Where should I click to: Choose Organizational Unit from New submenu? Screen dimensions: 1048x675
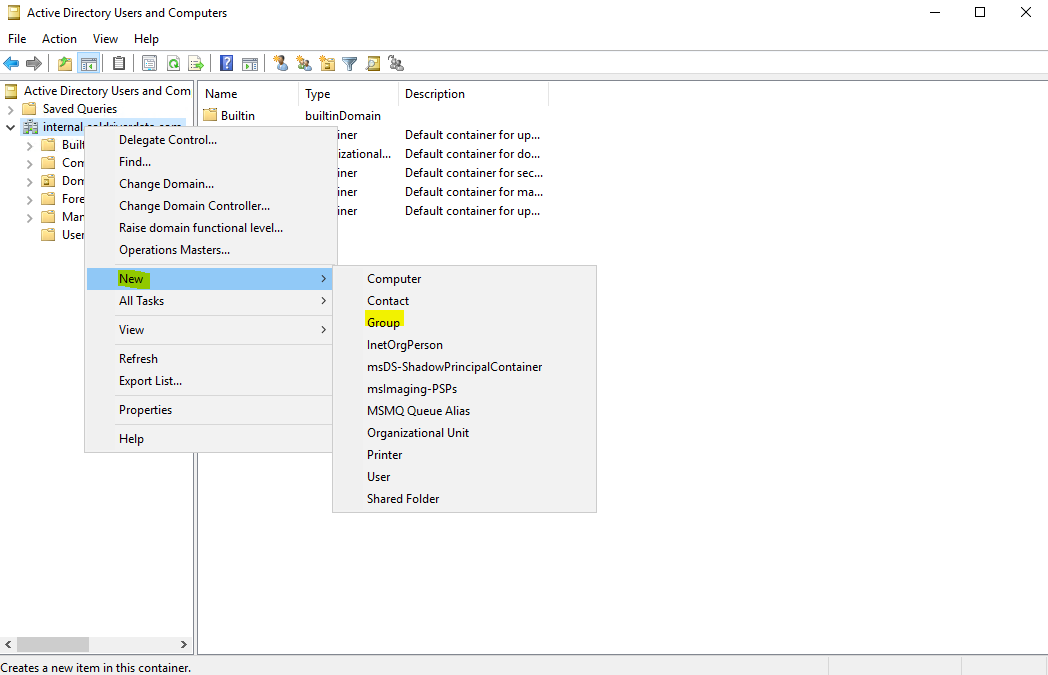(417, 433)
